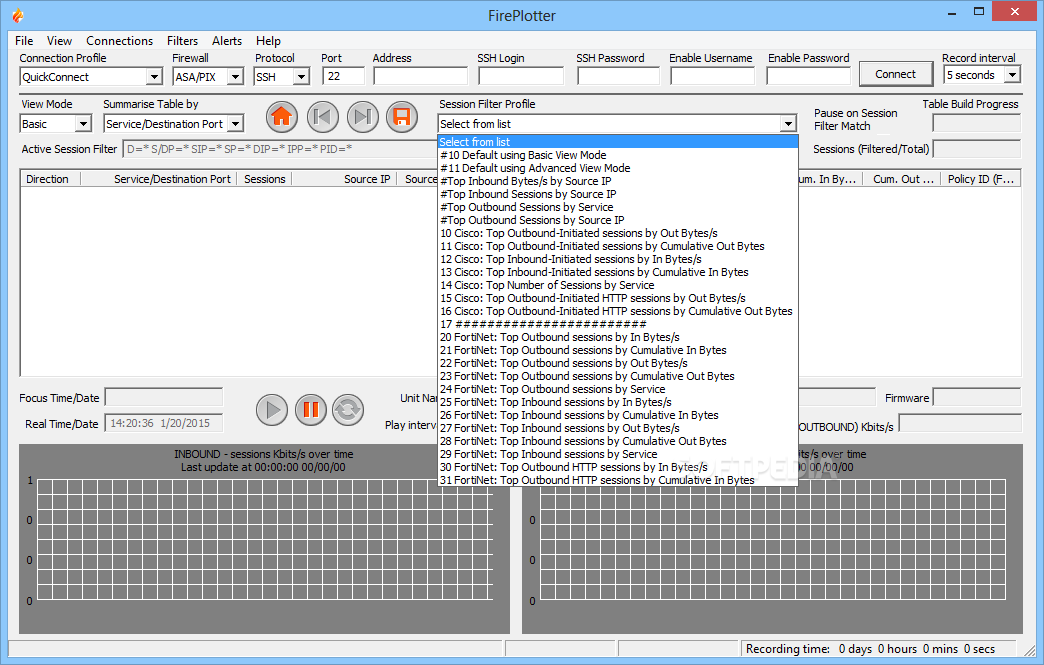This screenshot has width=1044, height=665.
Task: Expand the Summarise Table by dropdown
Action: pos(235,124)
